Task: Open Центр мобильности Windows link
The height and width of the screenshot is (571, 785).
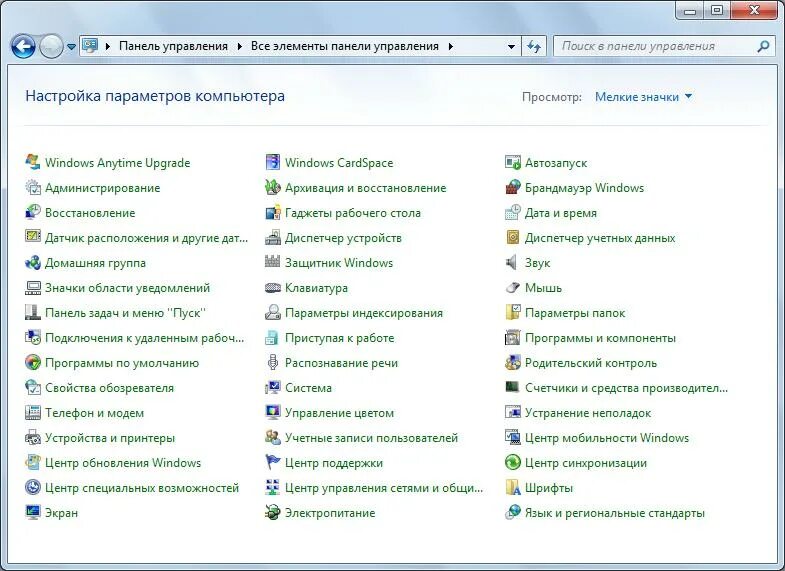Action: (607, 438)
